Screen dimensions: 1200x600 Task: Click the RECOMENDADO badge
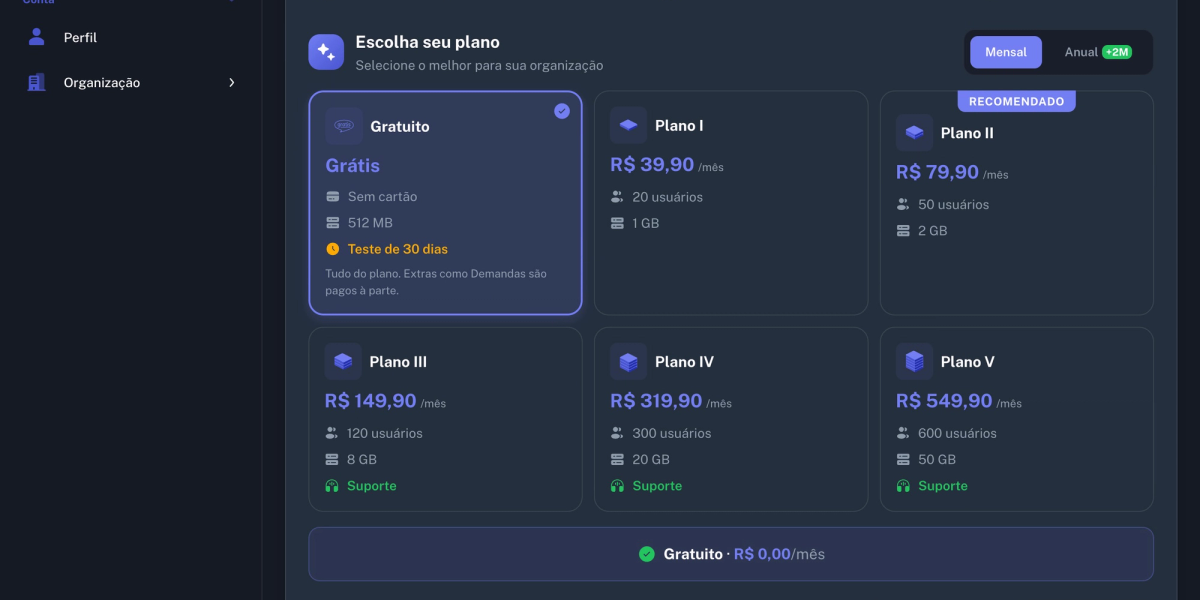1016,101
